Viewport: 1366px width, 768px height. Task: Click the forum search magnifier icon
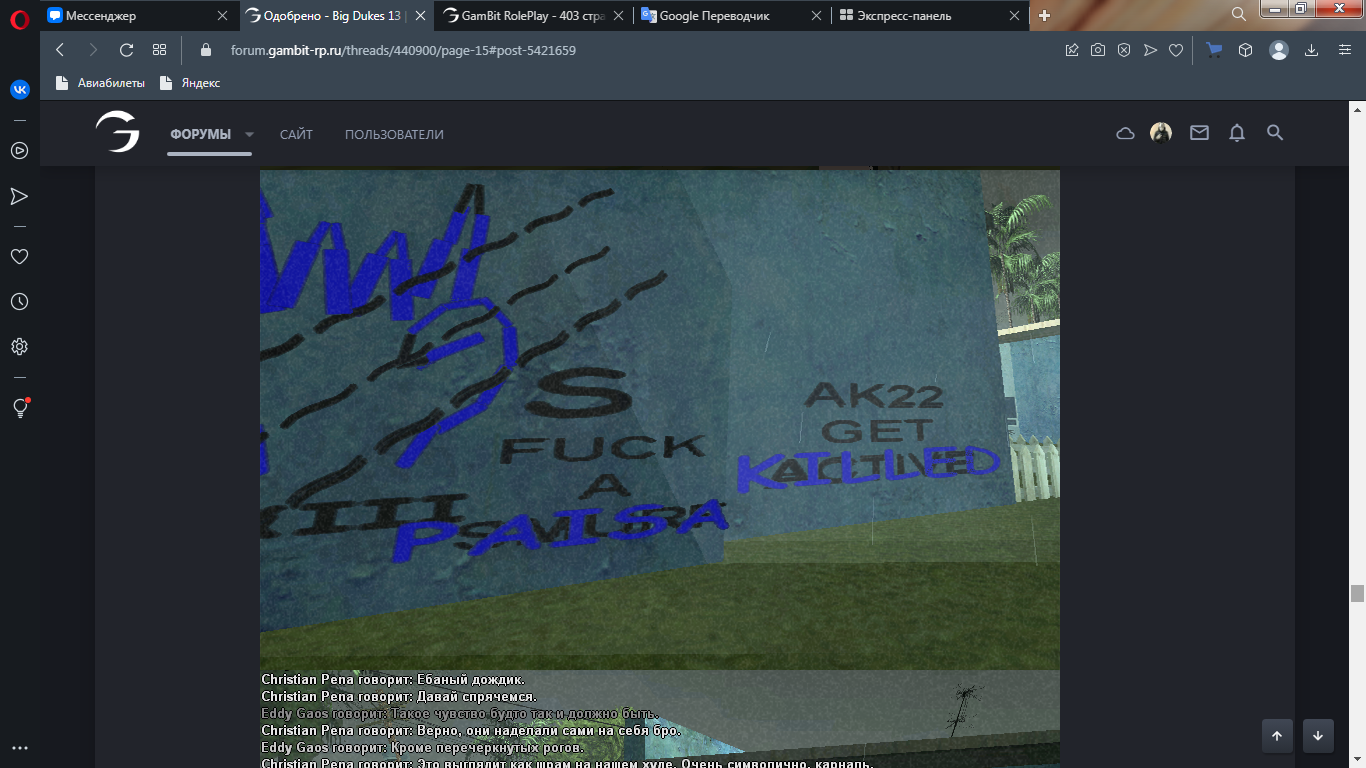click(1275, 133)
